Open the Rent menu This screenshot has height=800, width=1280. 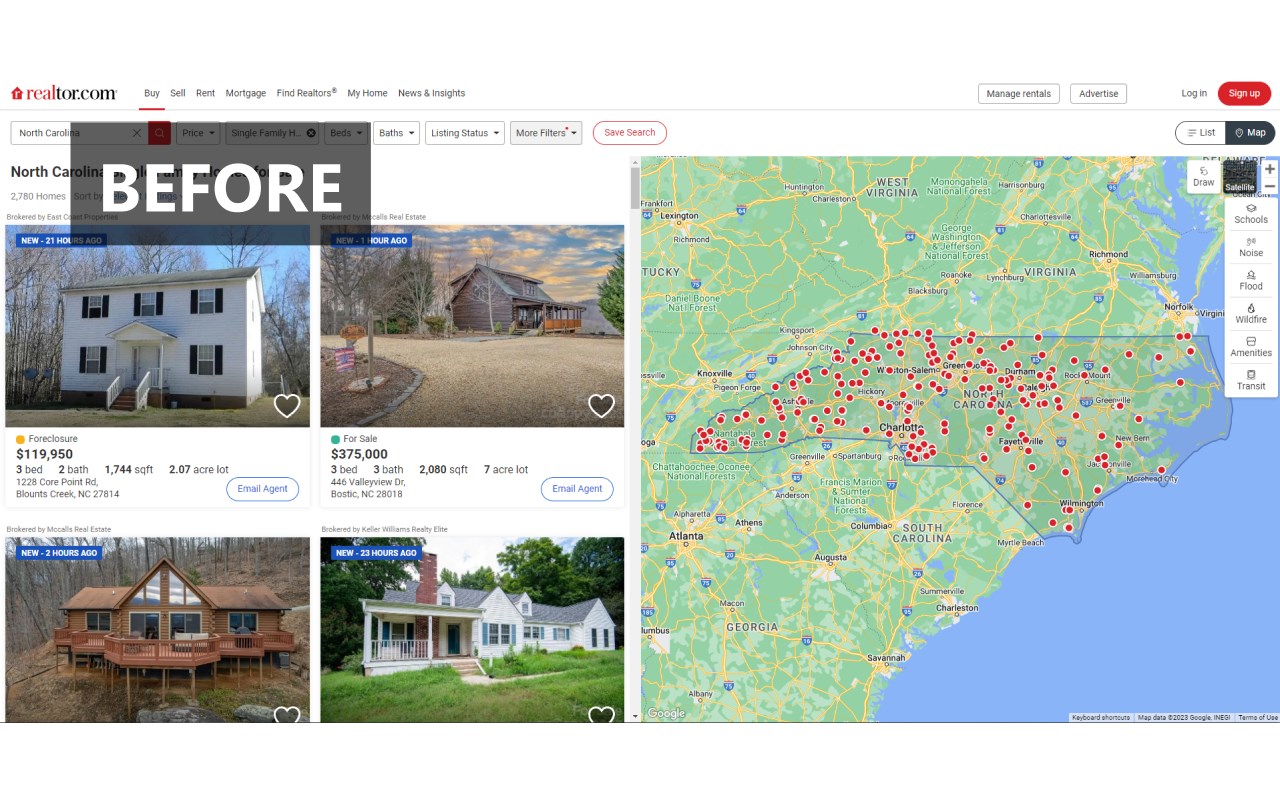click(x=205, y=93)
